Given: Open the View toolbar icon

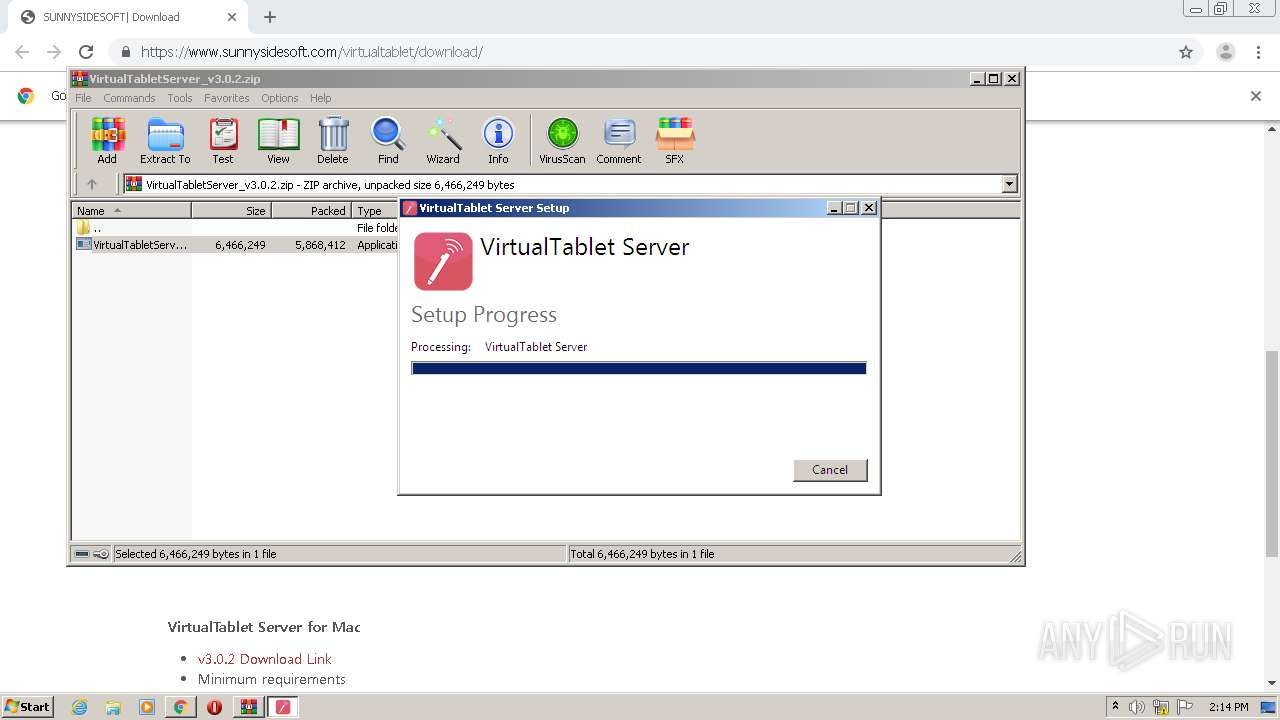Looking at the screenshot, I should tap(278, 140).
